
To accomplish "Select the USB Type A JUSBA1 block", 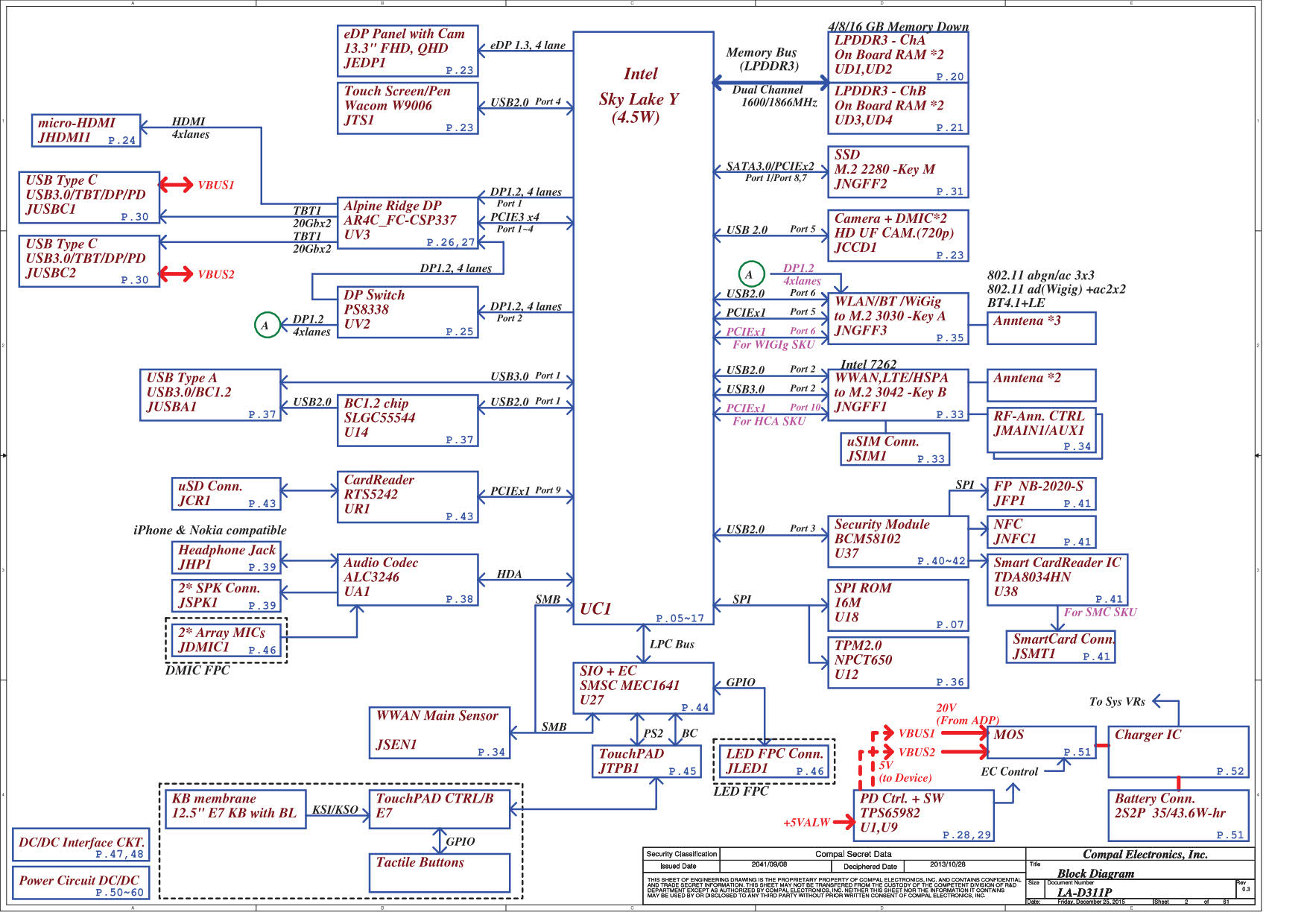I will pos(210,395).
